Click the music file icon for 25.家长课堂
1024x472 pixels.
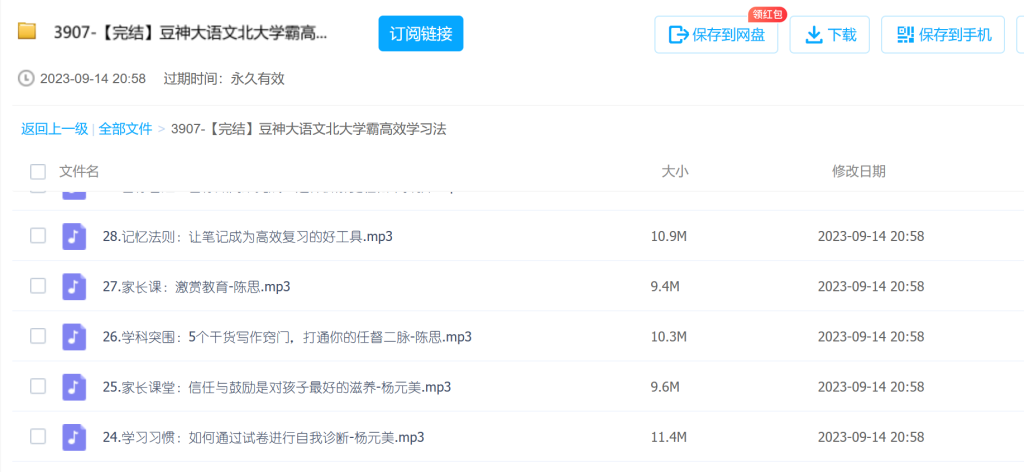74,387
